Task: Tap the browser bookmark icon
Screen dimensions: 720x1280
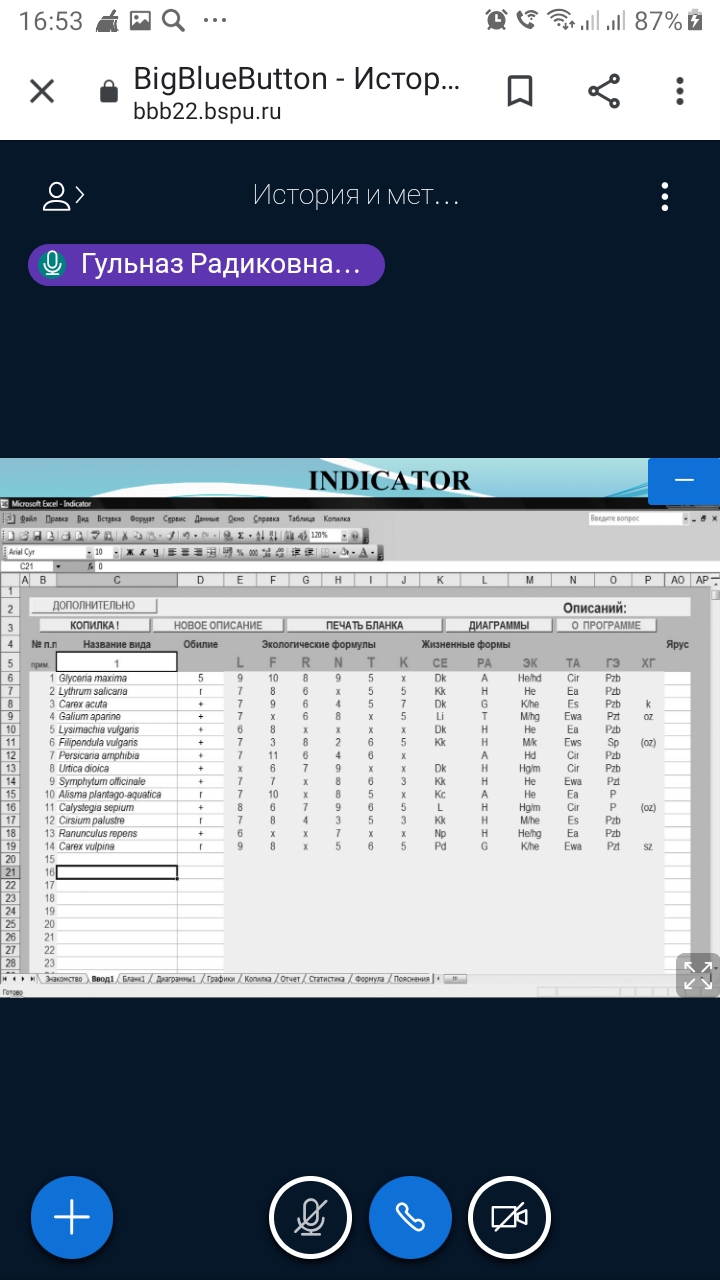Action: click(520, 92)
